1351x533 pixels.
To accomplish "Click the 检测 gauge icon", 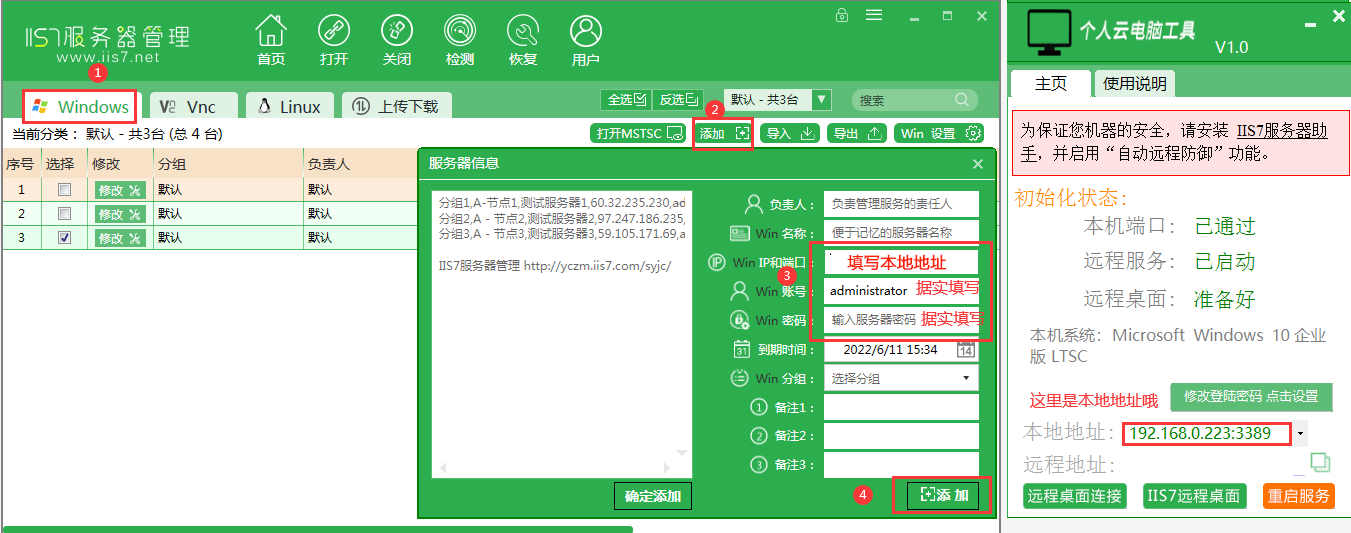I will coord(460,30).
